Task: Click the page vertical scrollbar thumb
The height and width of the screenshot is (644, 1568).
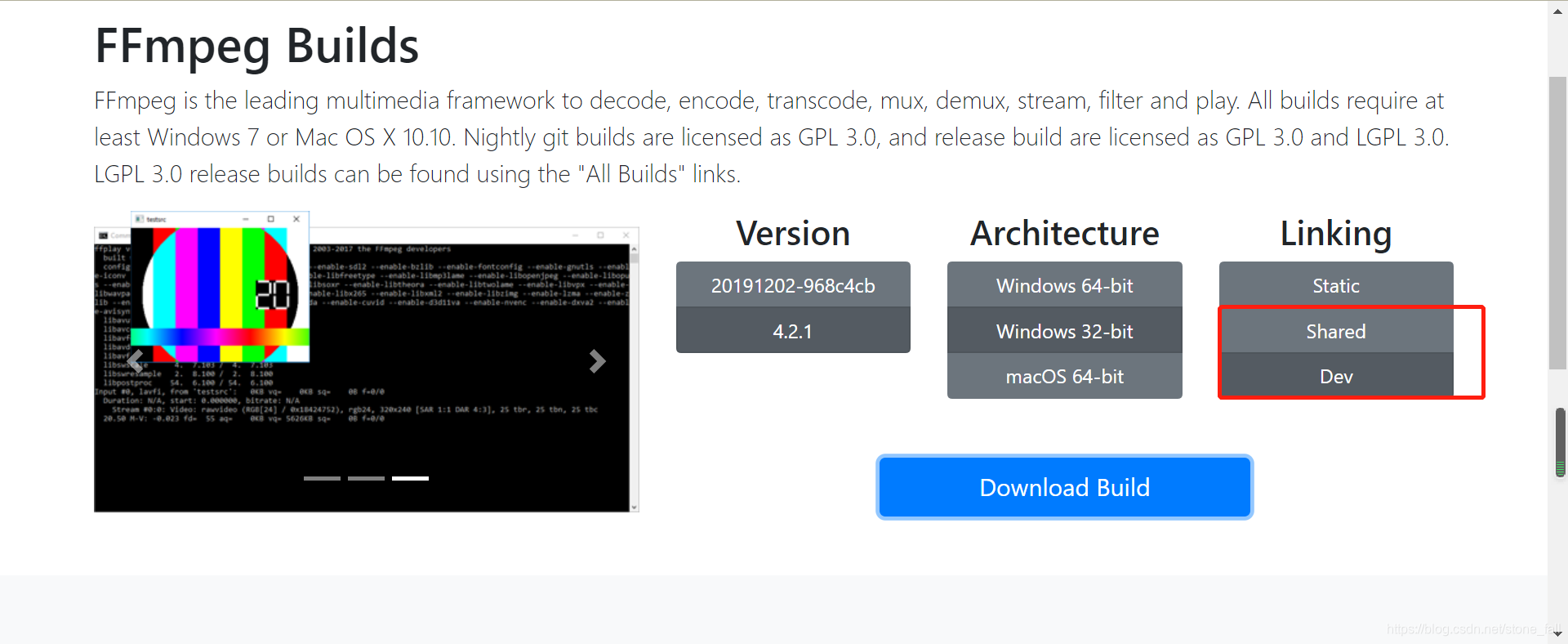Action: (x=1558, y=222)
